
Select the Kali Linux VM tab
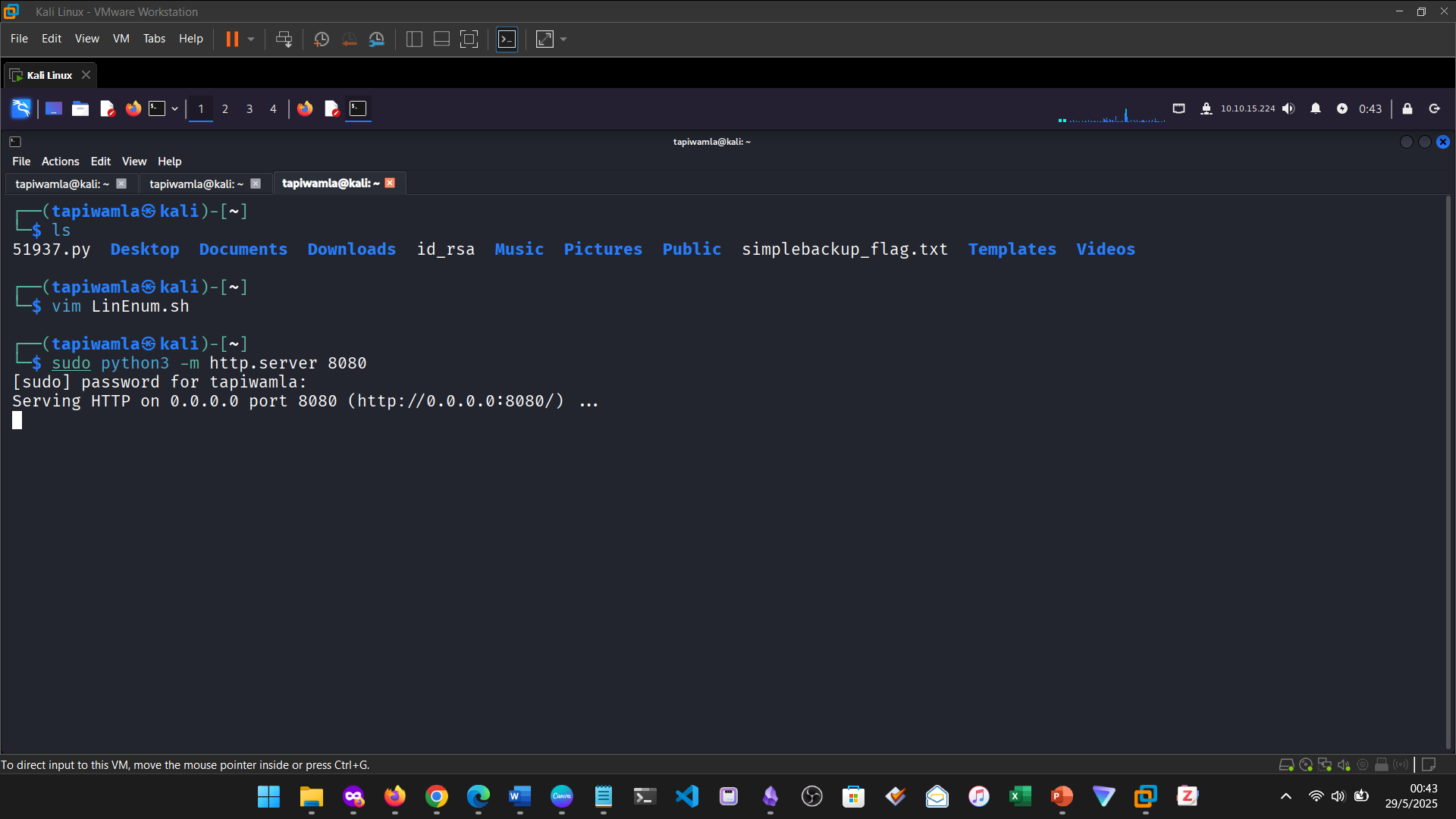coord(49,75)
